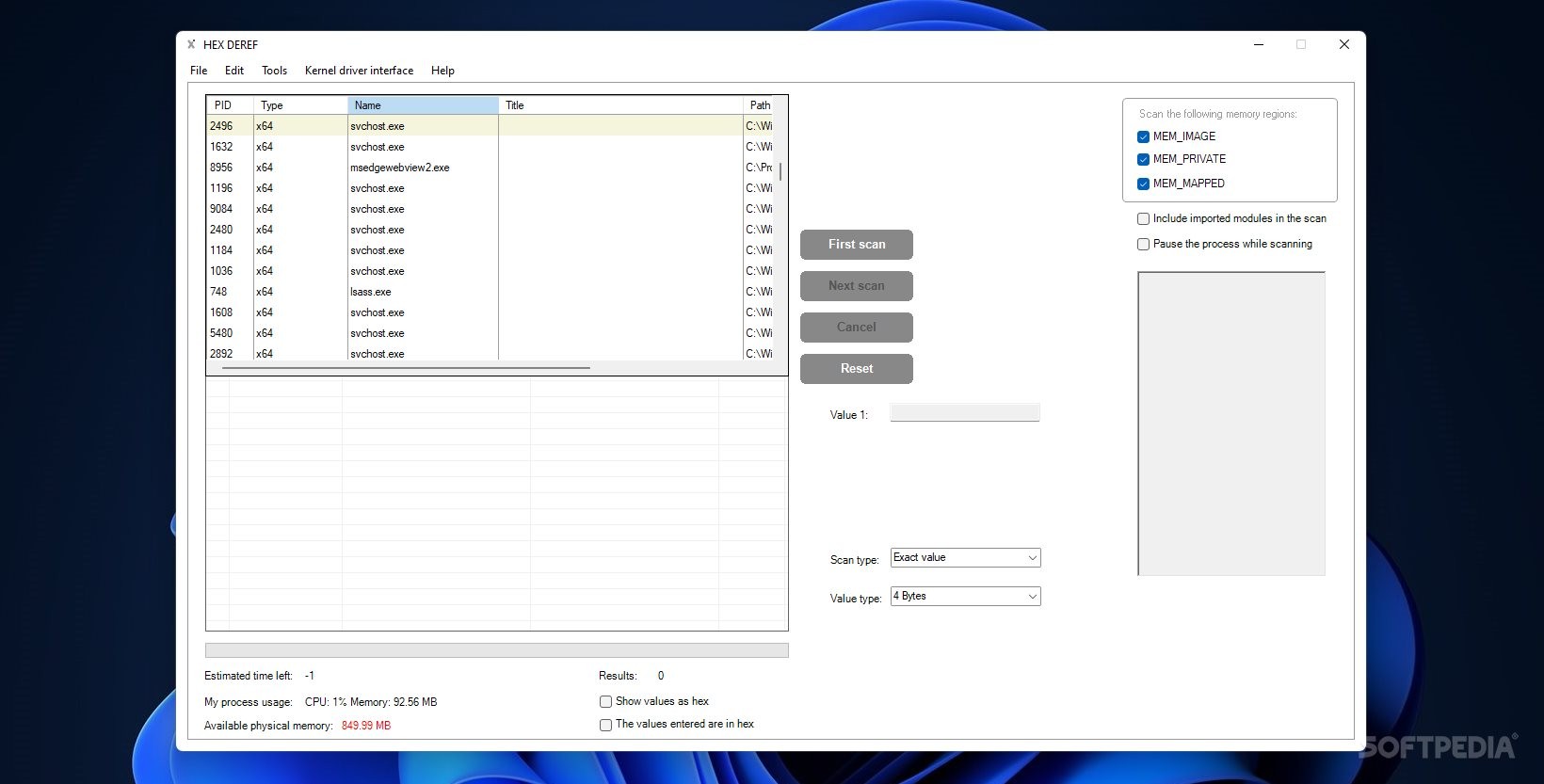Toggle the MEM_PRIVATE checkbox

(1143, 159)
